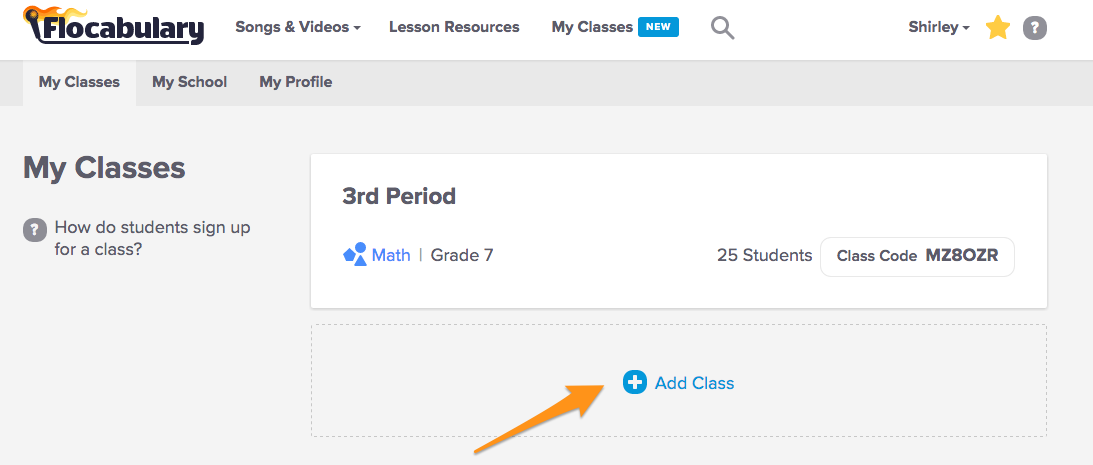
Task: Select the My Classes sub-tab
Action: click(79, 82)
